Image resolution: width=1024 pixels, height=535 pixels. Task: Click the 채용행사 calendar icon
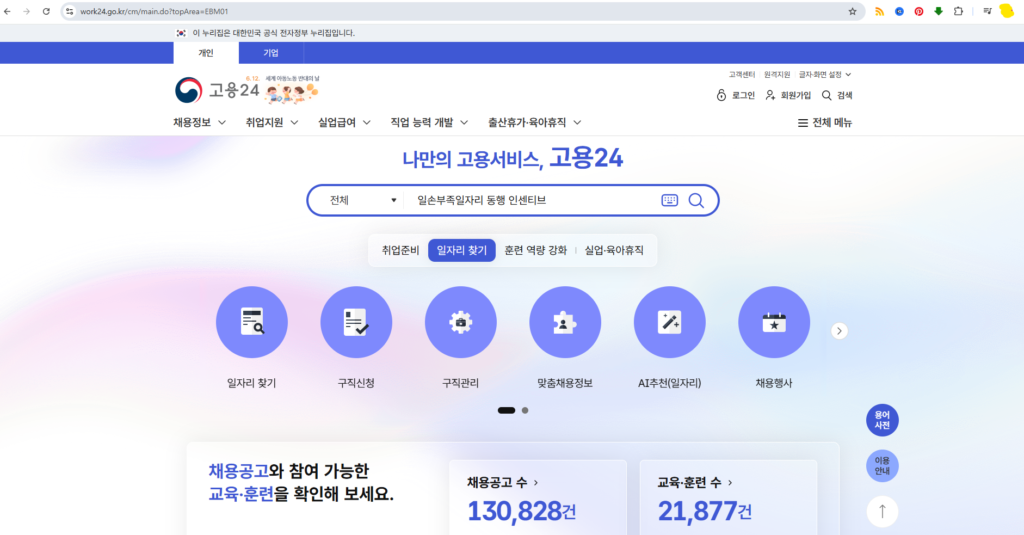pyautogui.click(x=774, y=322)
